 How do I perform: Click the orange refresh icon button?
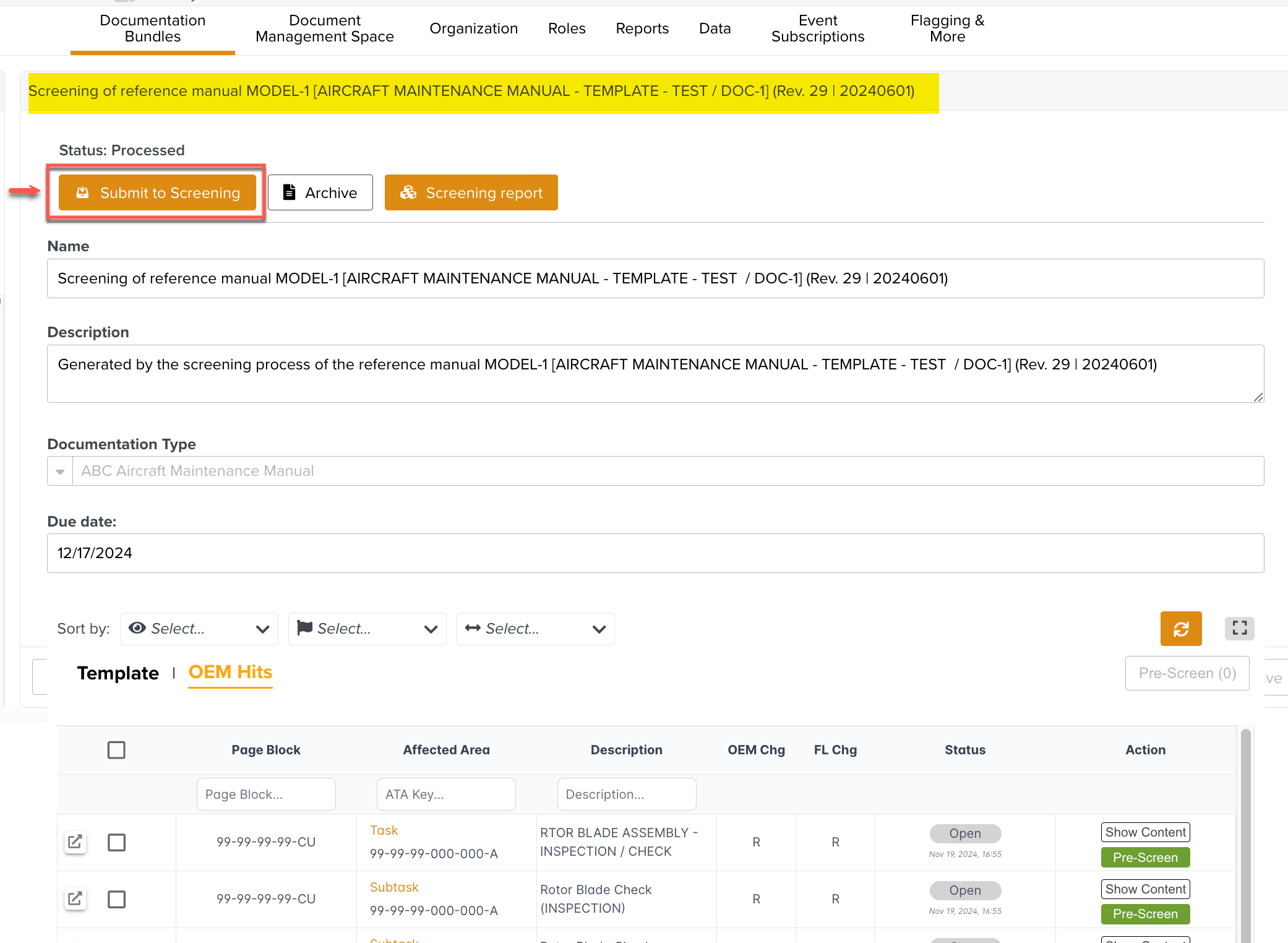(x=1180, y=629)
